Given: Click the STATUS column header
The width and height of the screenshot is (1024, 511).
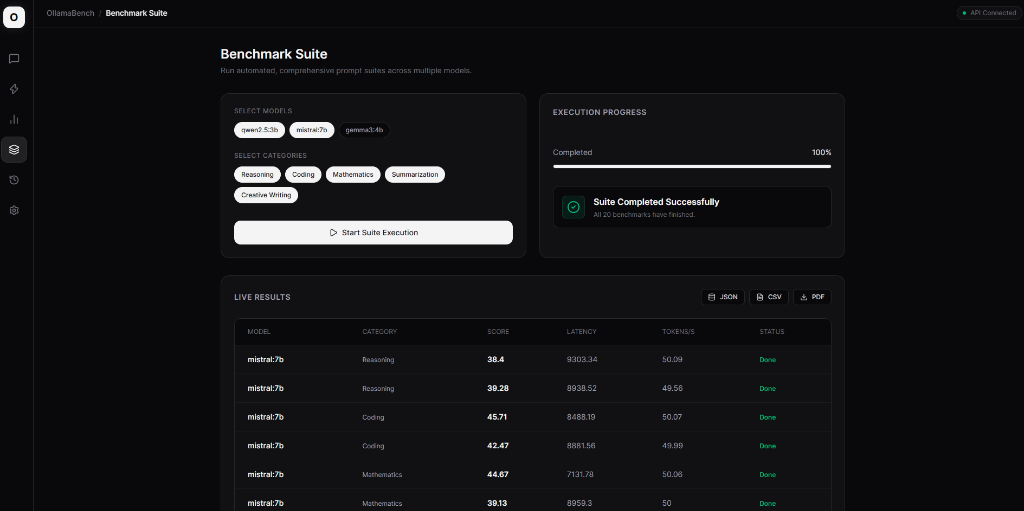Looking at the screenshot, I should pos(772,332).
